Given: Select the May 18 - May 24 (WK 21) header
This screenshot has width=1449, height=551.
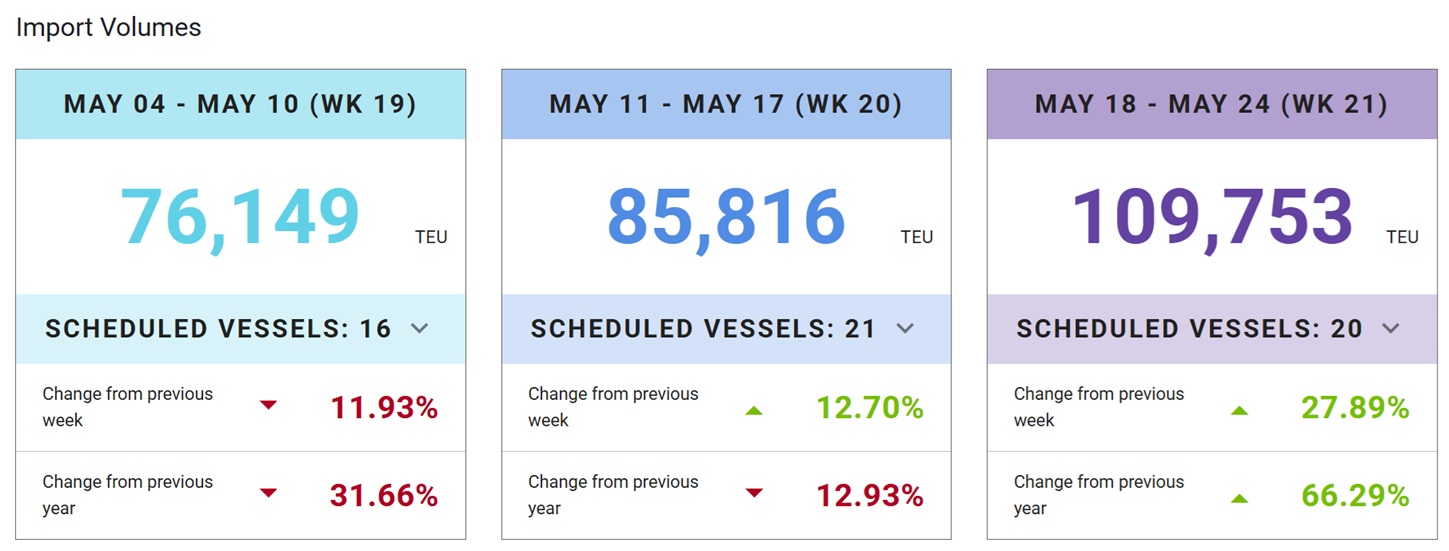Looking at the screenshot, I should click(1212, 104).
